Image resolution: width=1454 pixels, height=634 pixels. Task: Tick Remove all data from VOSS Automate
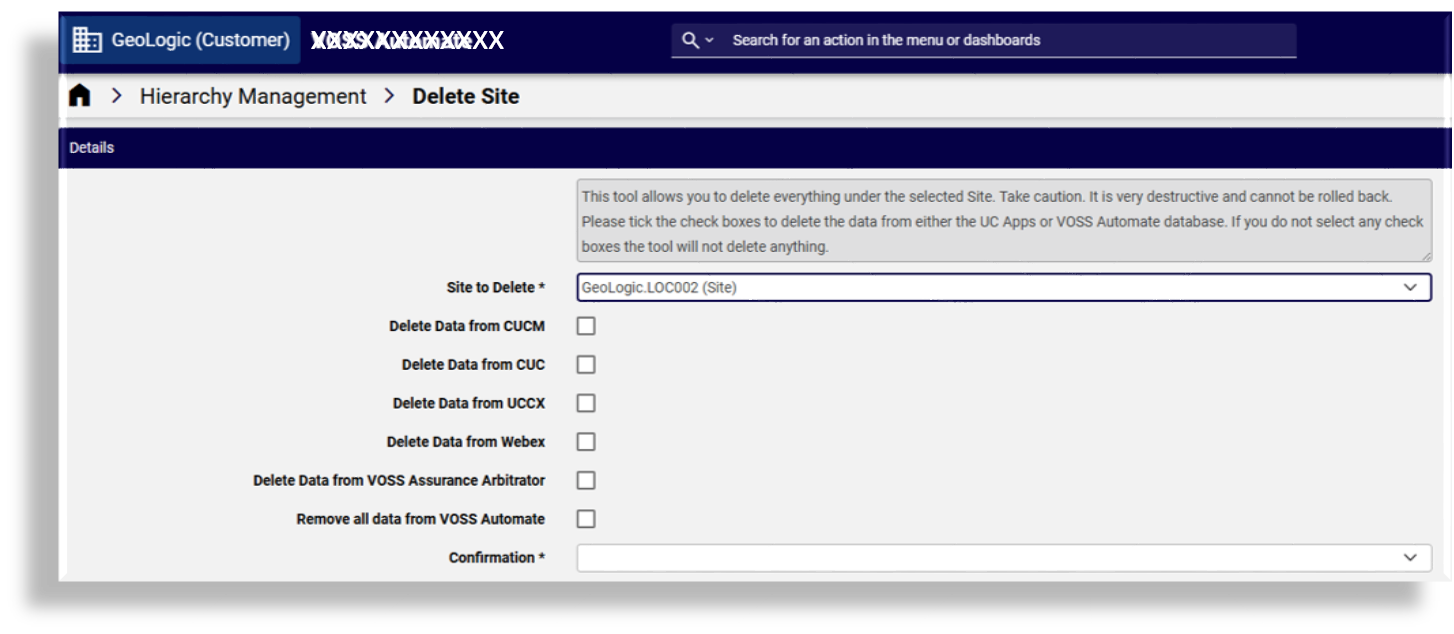(586, 518)
